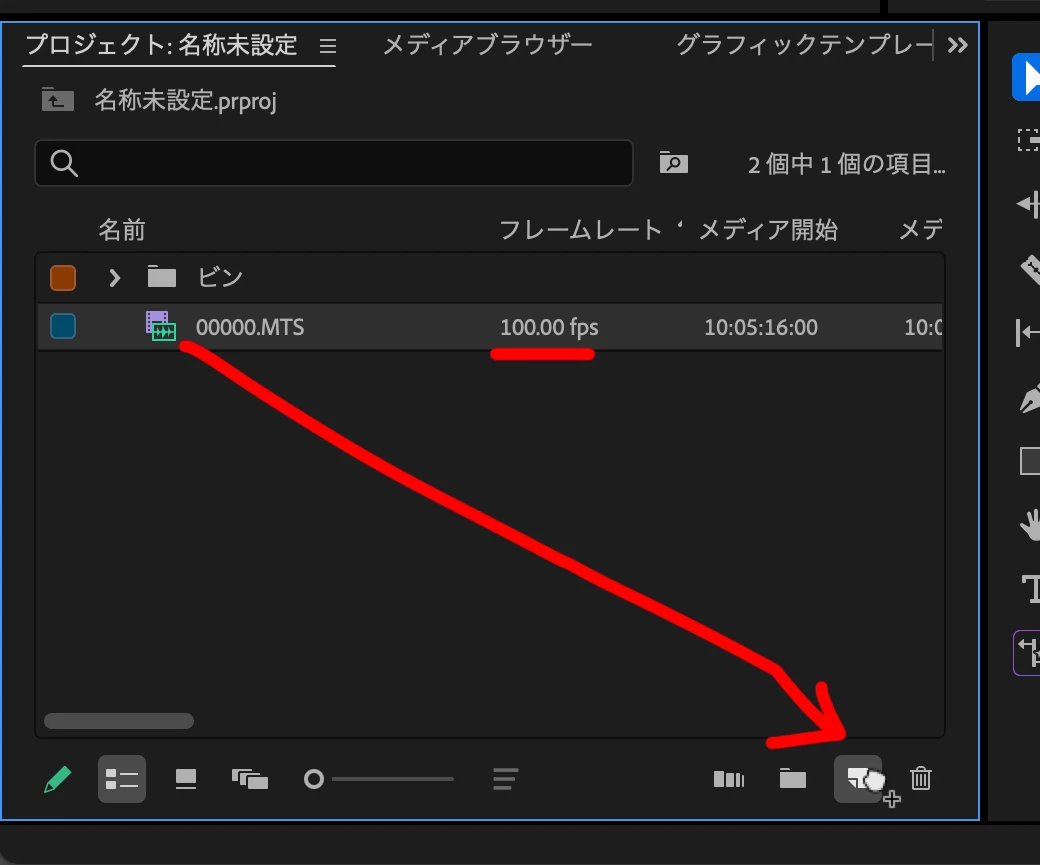Open the Project panel hamburger menu

pyautogui.click(x=328, y=46)
